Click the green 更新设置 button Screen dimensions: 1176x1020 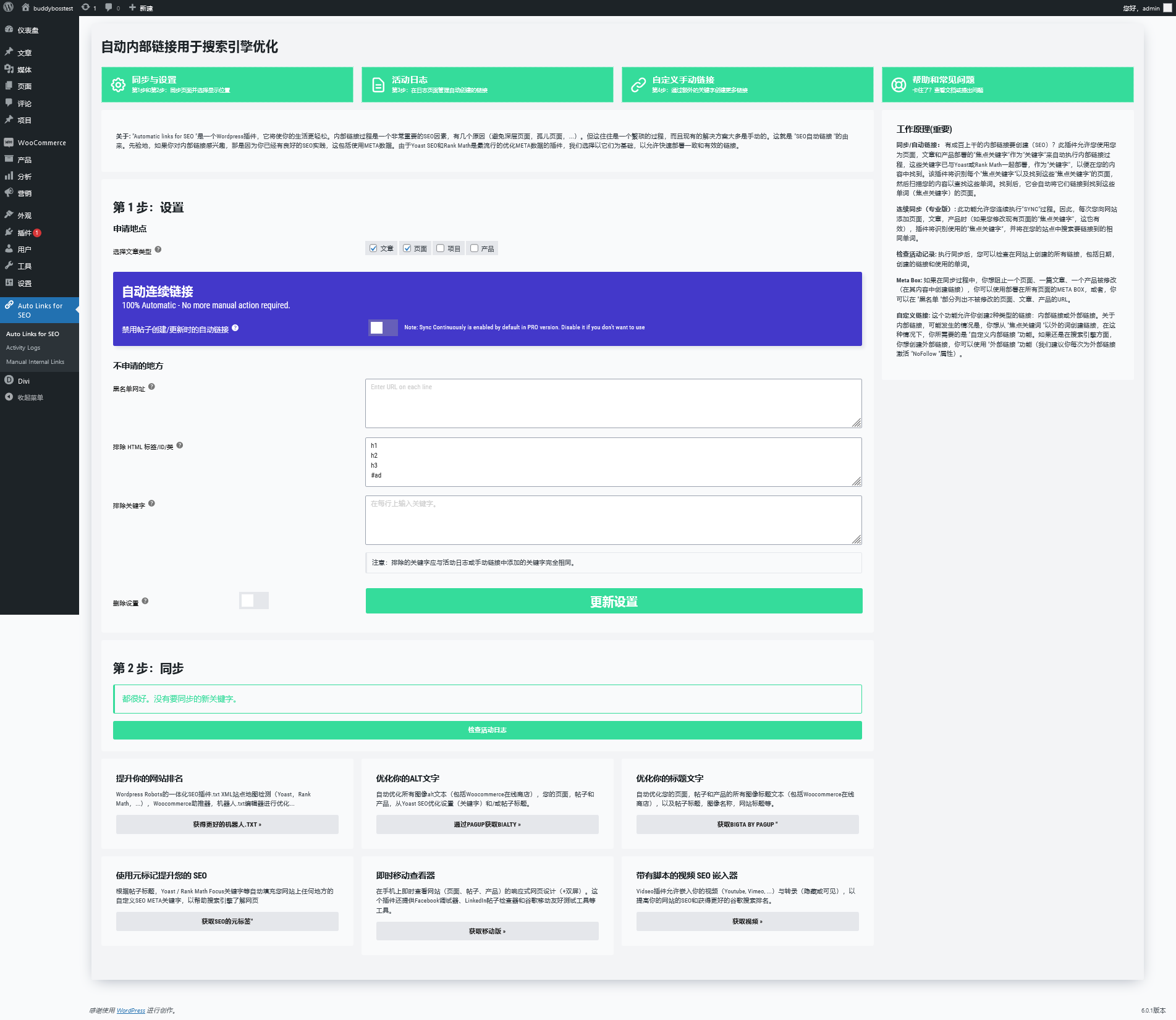tap(614, 601)
